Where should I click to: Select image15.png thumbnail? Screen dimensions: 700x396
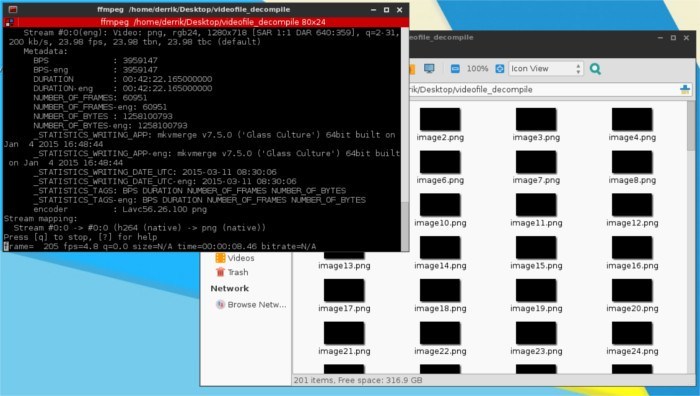[536, 248]
